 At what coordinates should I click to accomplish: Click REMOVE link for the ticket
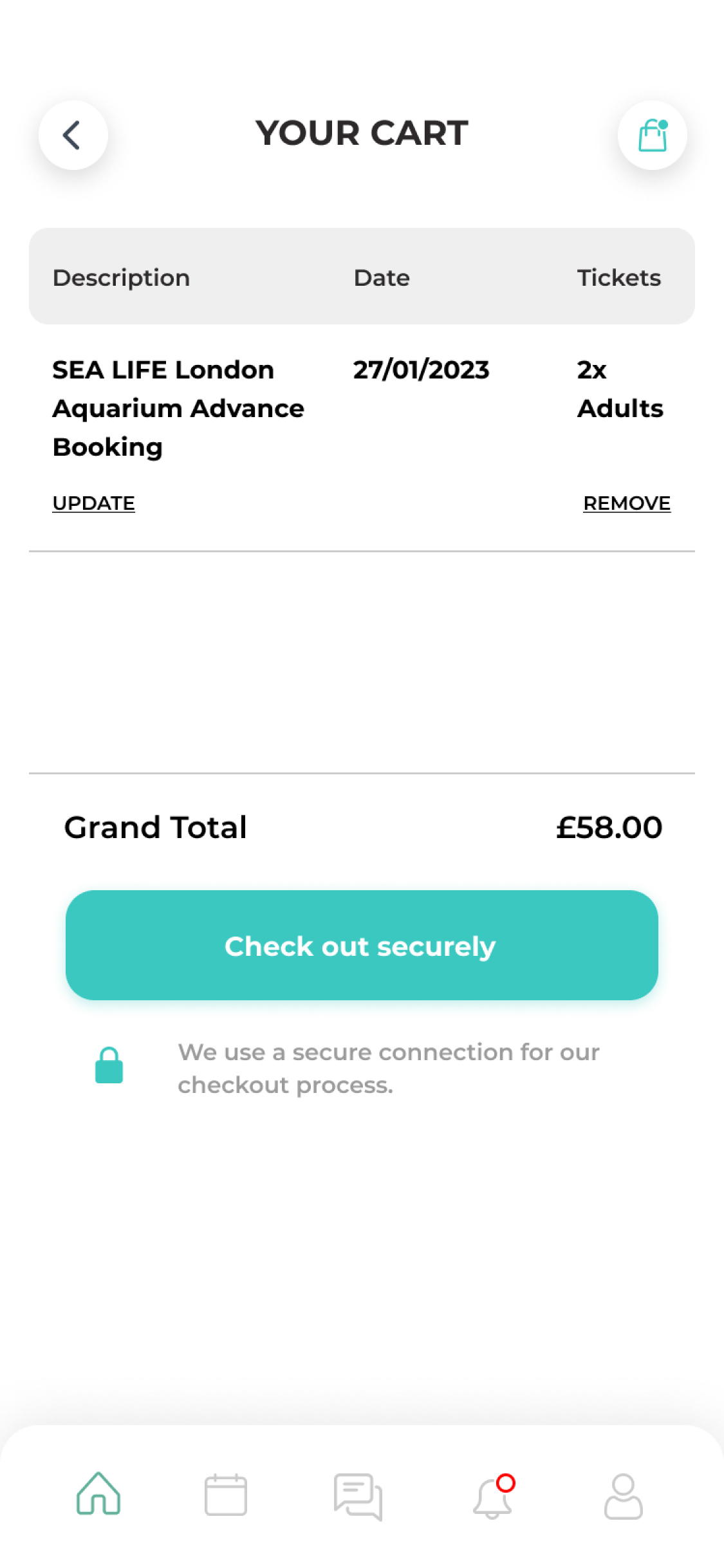[x=626, y=503]
